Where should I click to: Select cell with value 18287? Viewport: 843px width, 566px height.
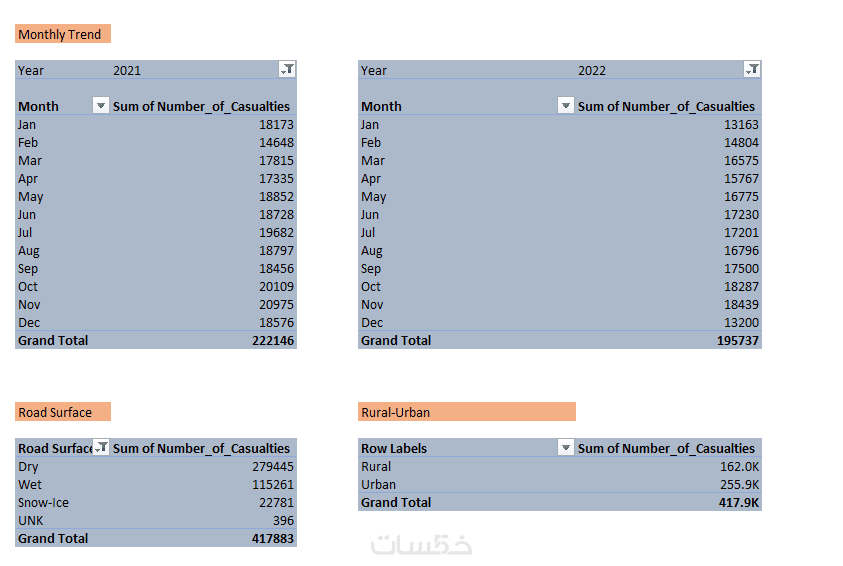click(741, 286)
